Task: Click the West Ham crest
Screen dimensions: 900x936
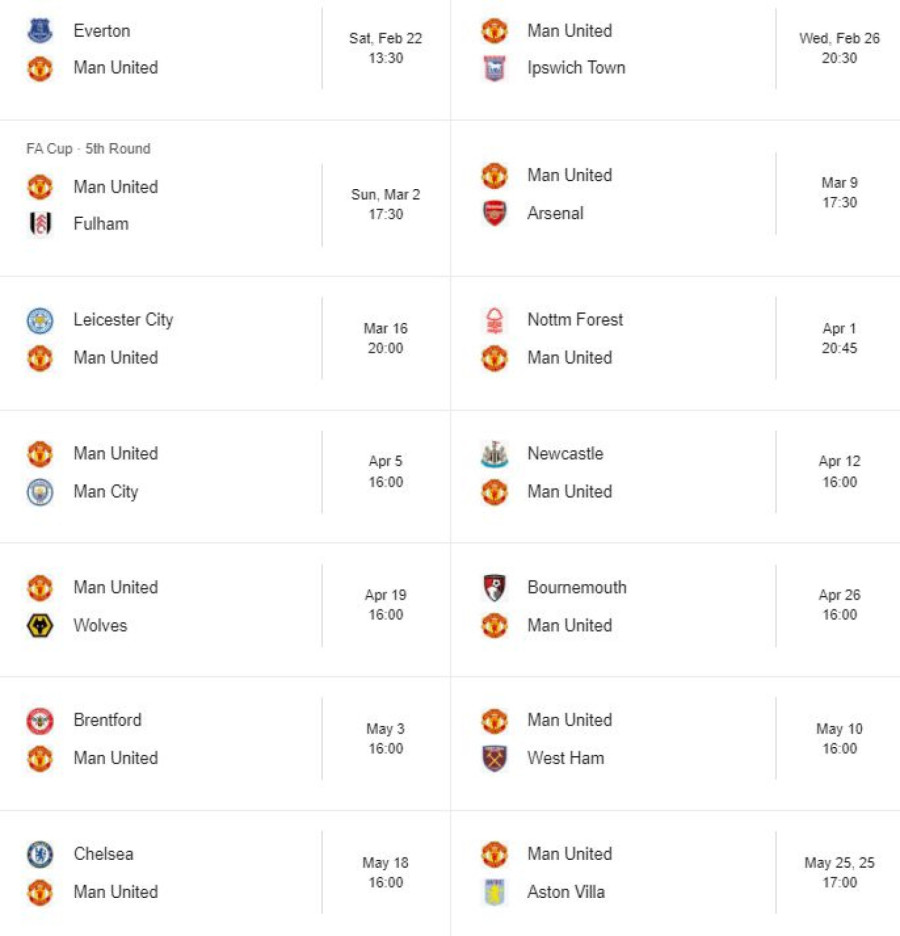Action: (x=494, y=758)
